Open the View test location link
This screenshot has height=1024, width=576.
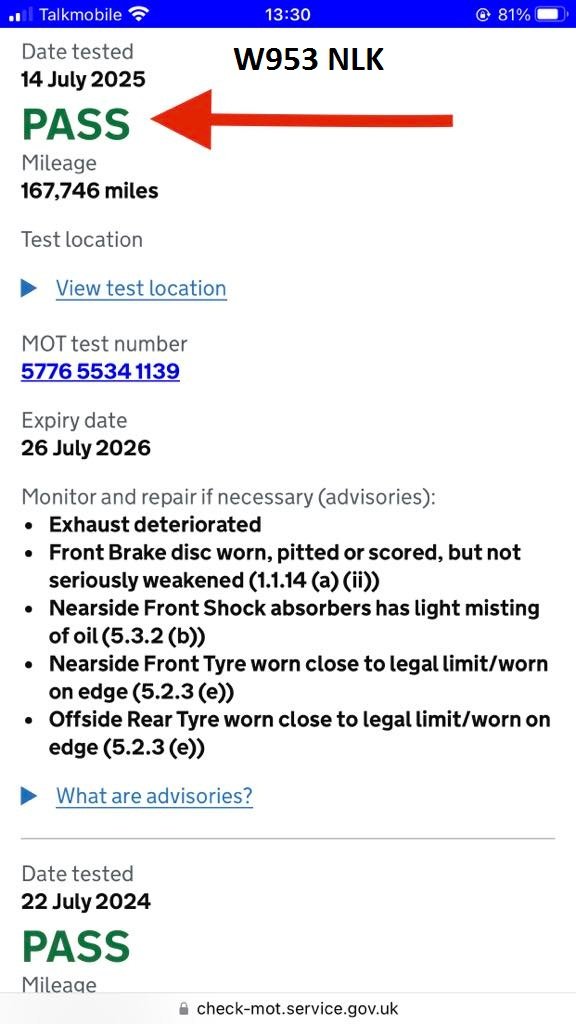(x=141, y=289)
